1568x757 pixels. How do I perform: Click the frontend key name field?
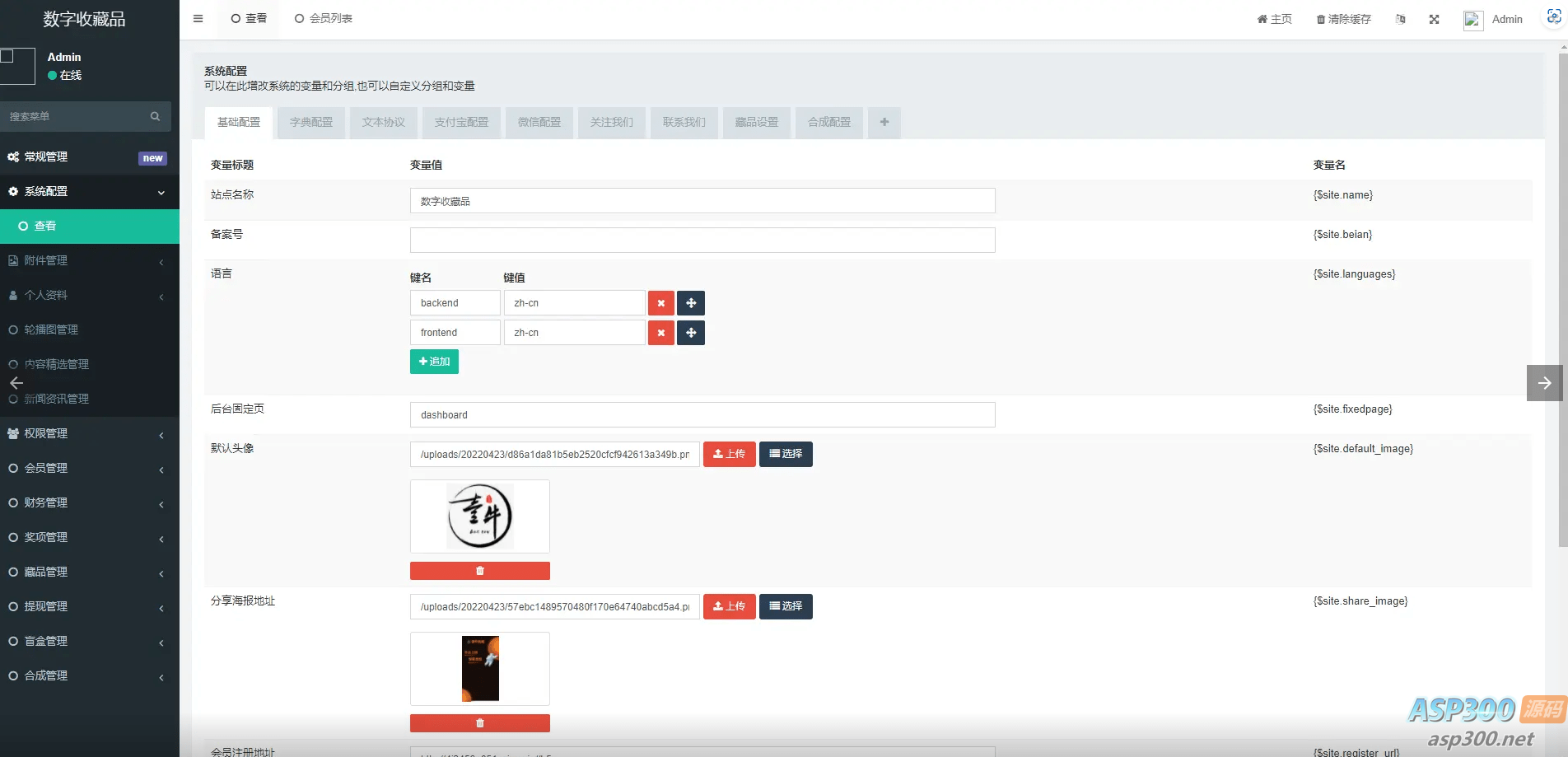click(x=455, y=333)
